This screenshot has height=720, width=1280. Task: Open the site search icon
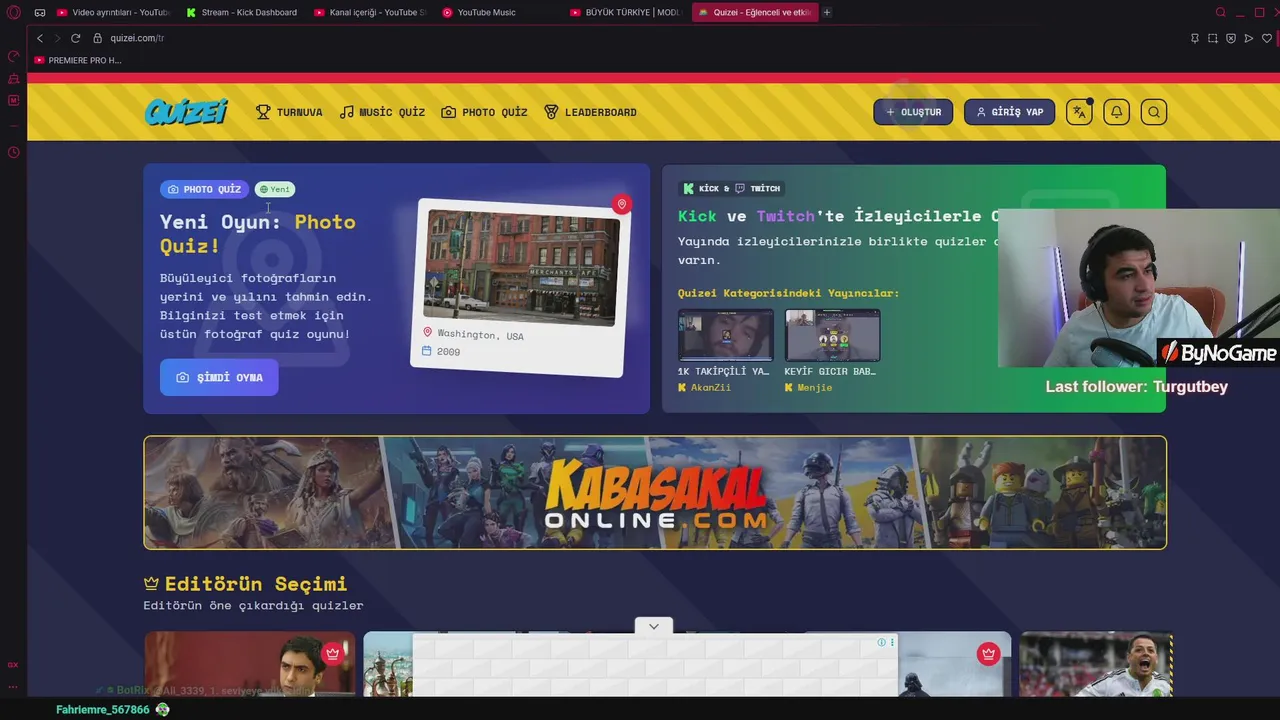coord(1154,112)
